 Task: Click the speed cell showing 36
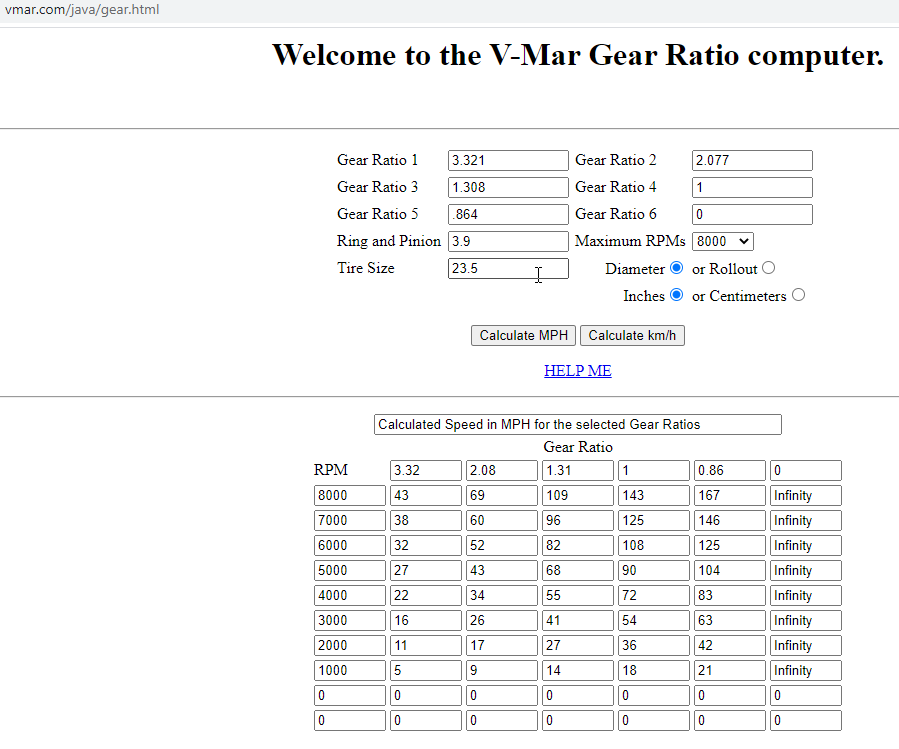point(654,645)
